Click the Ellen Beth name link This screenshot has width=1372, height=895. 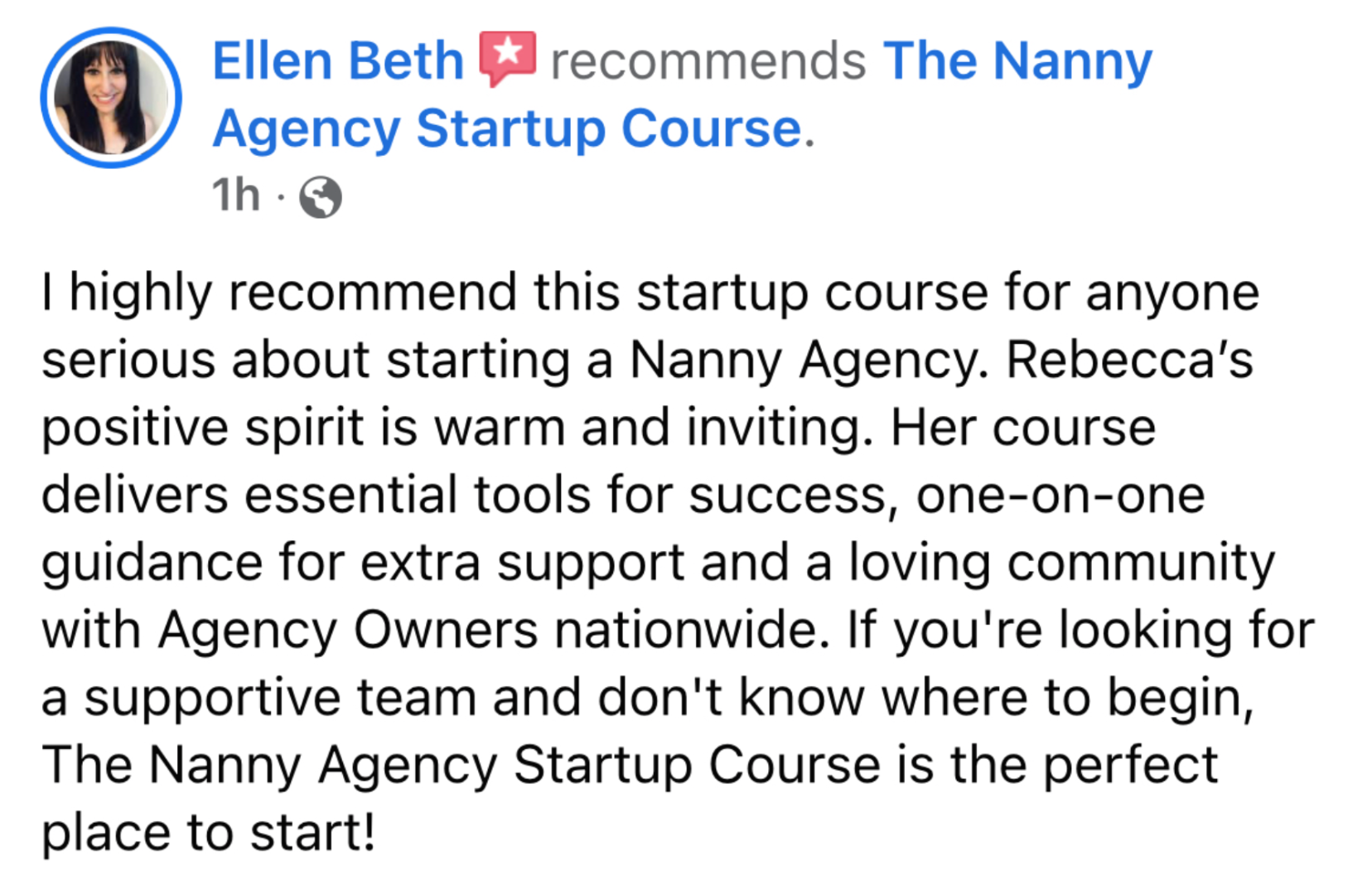coord(337,61)
